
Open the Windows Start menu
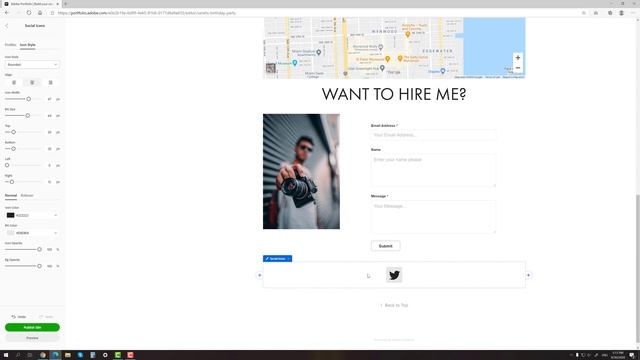click(x=6, y=355)
